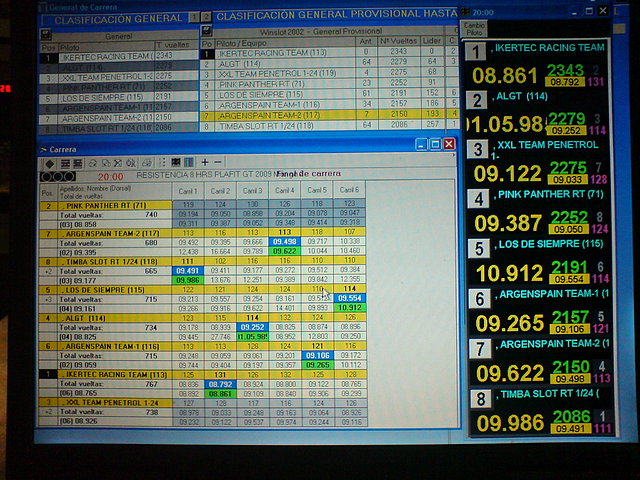Click blue 09.106 cell in Carril 5
This screenshot has width=640, height=480.
pyautogui.click(x=317, y=356)
